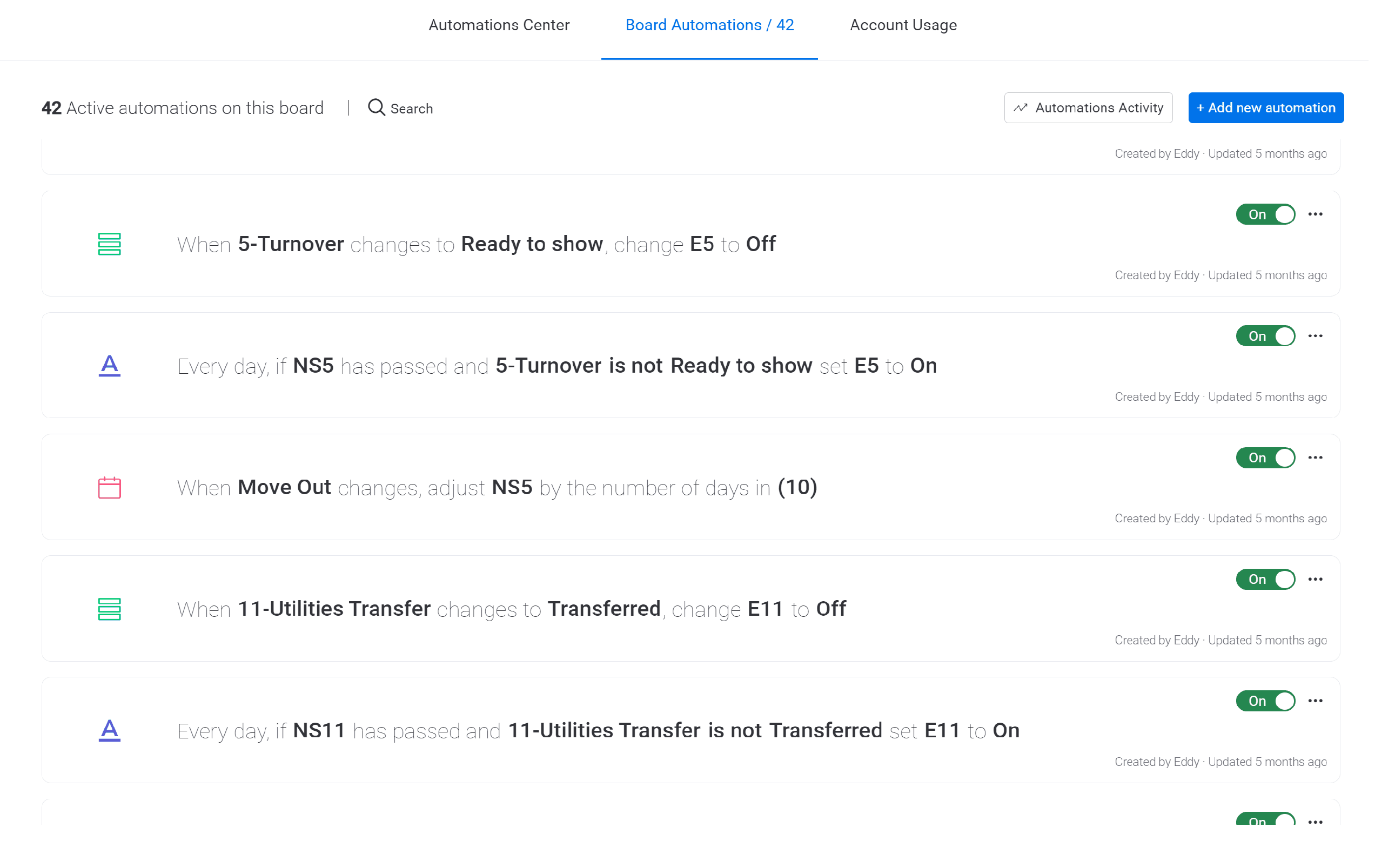Disable the NS5 has passed automation toggle

point(1265,336)
